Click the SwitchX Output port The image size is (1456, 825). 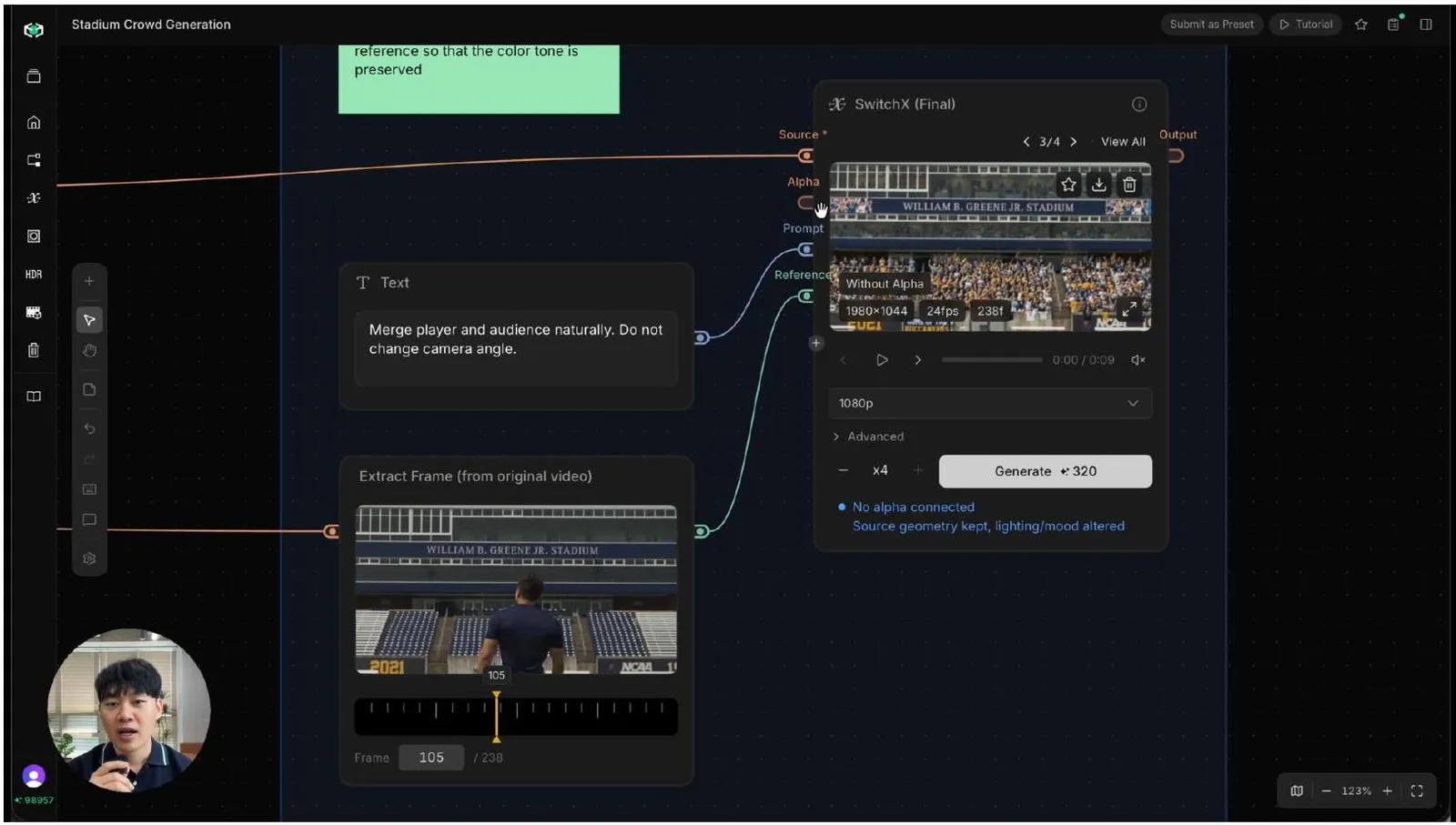(1176, 156)
